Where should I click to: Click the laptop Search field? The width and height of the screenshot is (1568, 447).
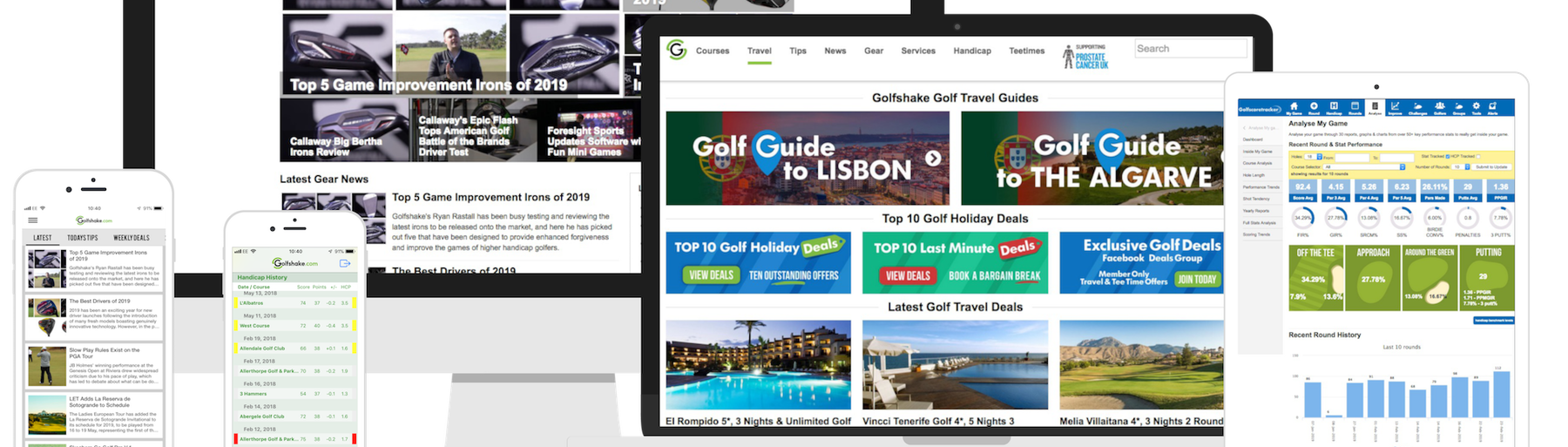1190,49
